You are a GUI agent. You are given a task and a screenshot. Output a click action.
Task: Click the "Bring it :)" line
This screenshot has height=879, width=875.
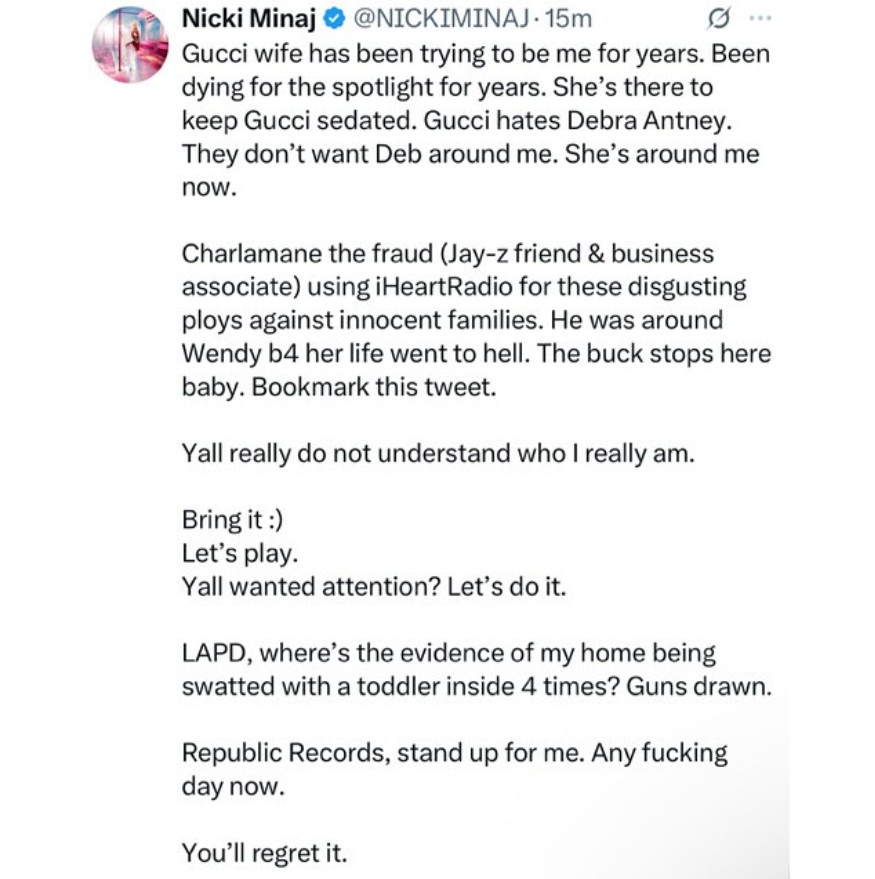tap(227, 520)
